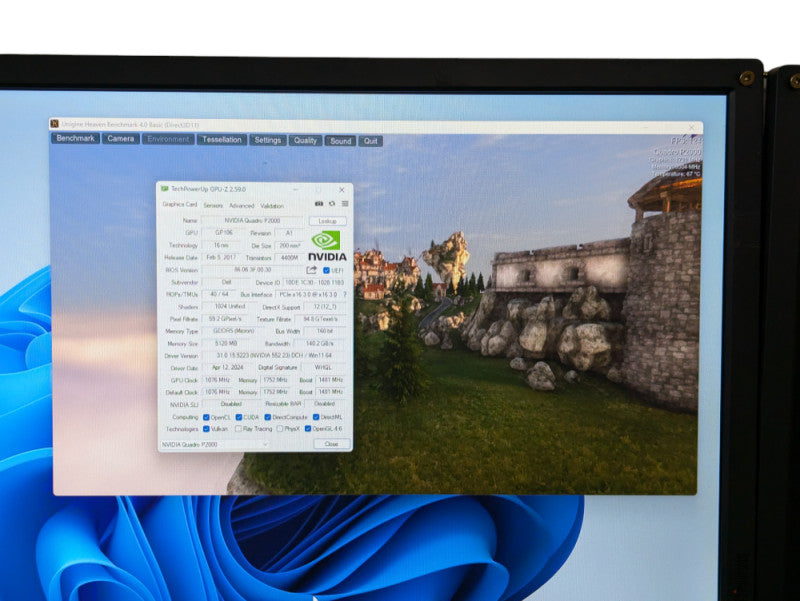Click the ROPs/TMUs field 40 / 64
This screenshot has height=601, width=800.
[219, 294]
